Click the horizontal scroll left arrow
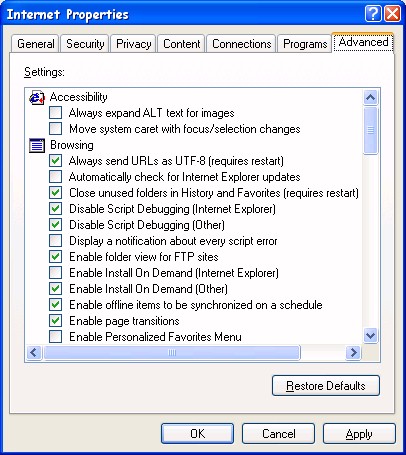 [34, 352]
